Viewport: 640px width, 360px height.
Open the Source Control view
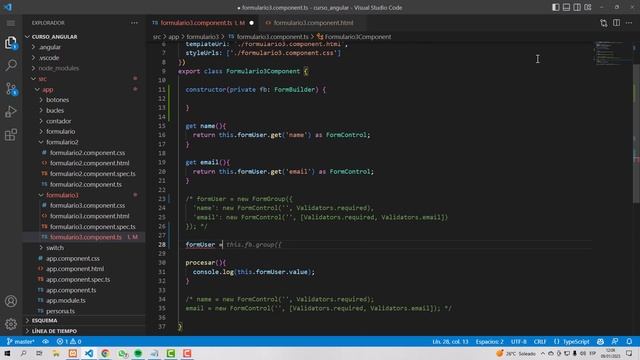[11, 88]
